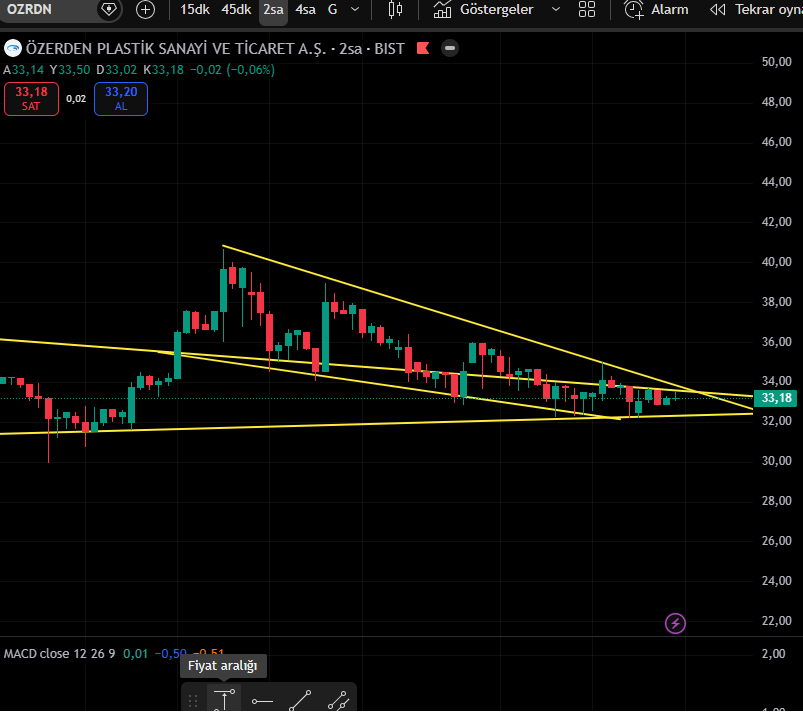
Task: Open the Göstergeler indicators dialog
Action: [x=483, y=9]
